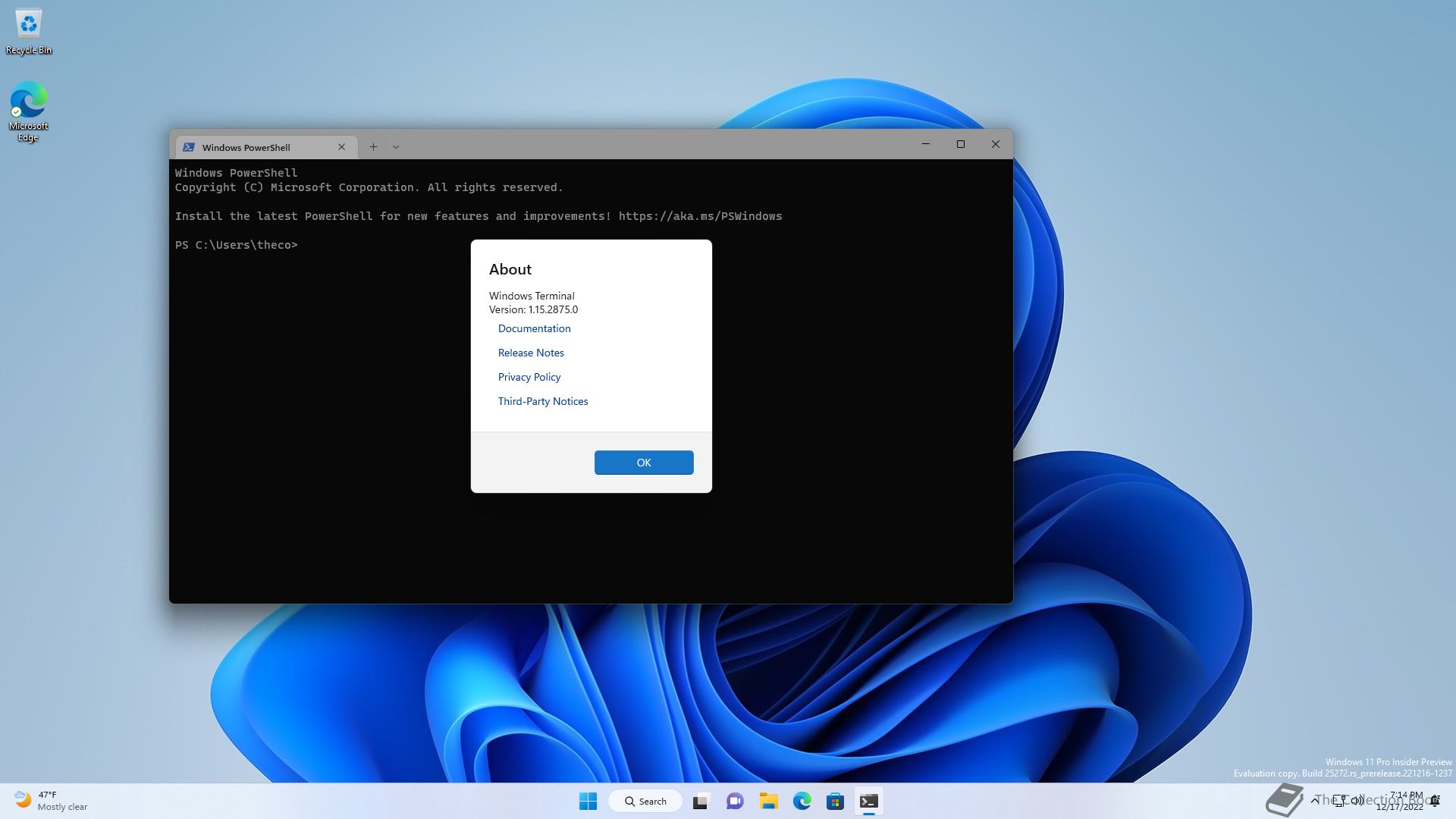Viewport: 1456px width, 819px height.
Task: Click the https://aka.ms/PSWindows URL text
Action: 700,216
